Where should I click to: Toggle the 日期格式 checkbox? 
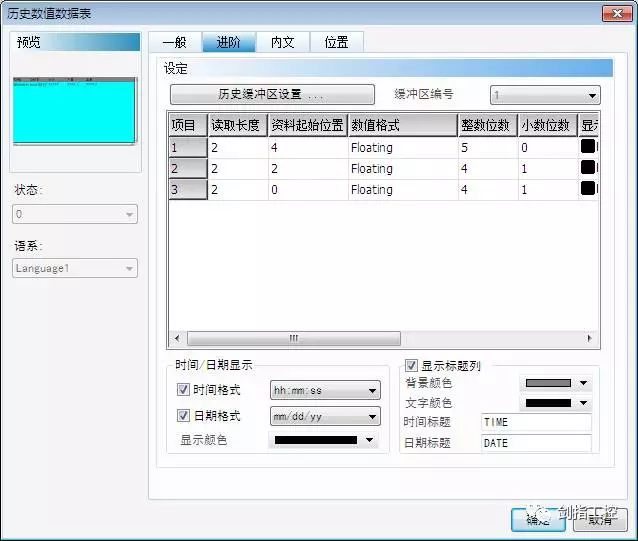click(183, 416)
